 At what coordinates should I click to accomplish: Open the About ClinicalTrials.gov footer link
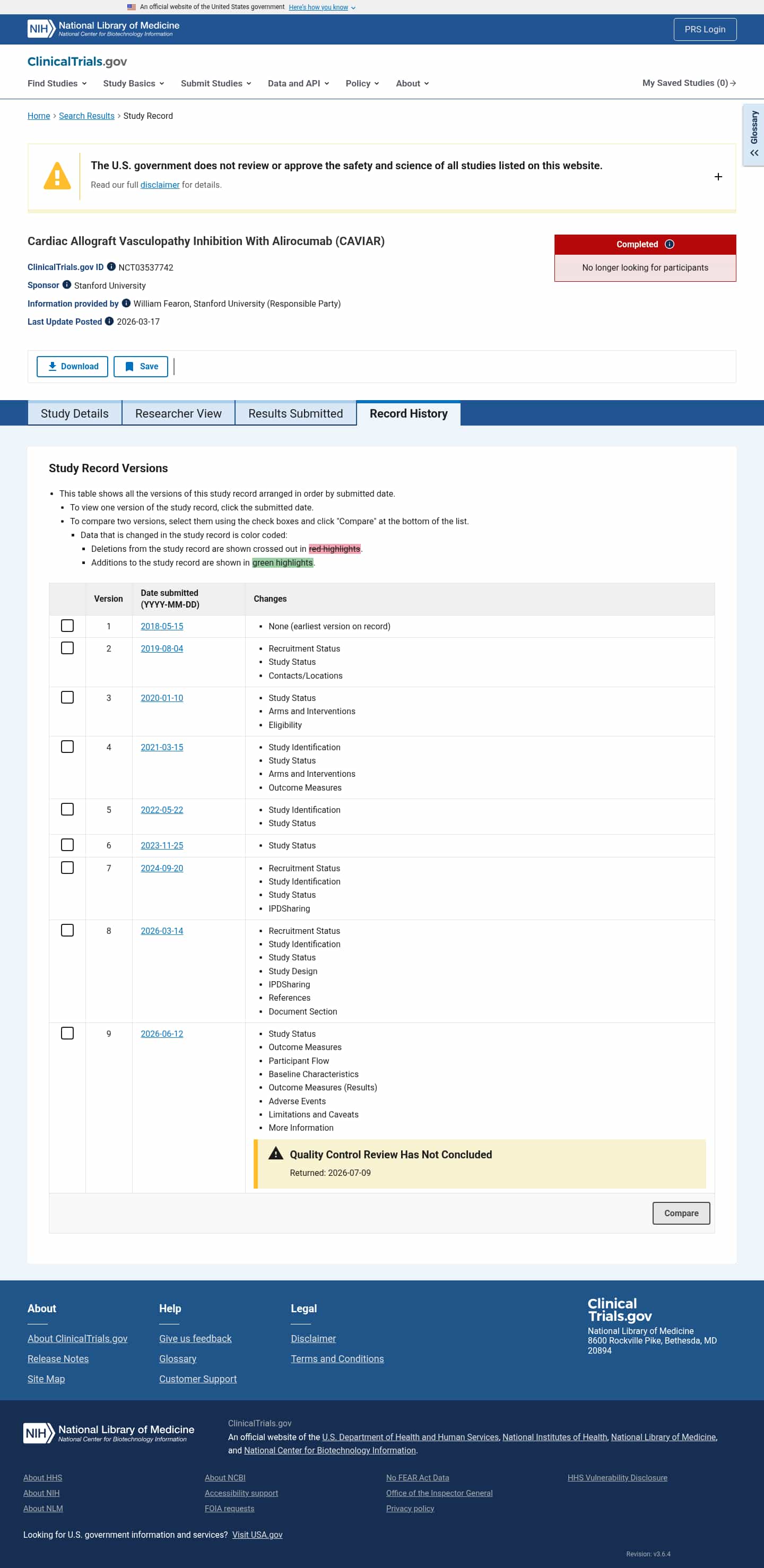click(x=77, y=1339)
